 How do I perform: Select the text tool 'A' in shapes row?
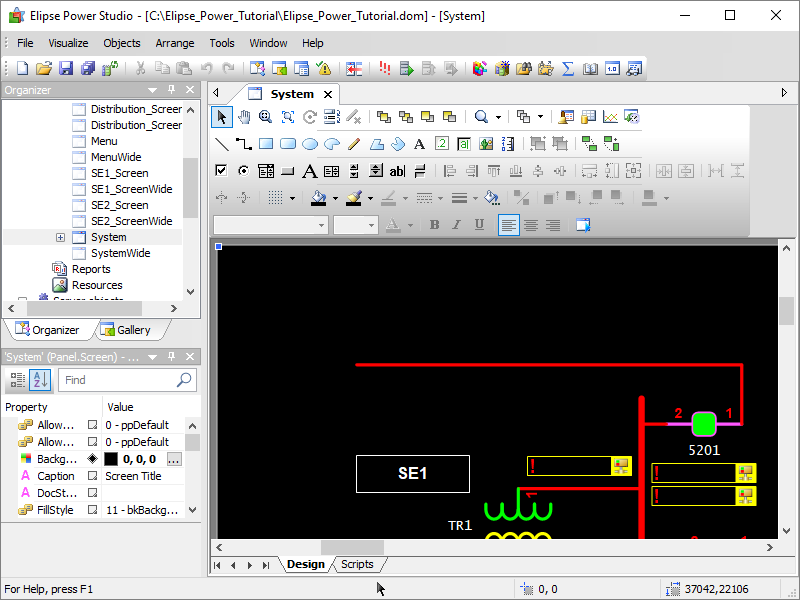click(x=419, y=144)
